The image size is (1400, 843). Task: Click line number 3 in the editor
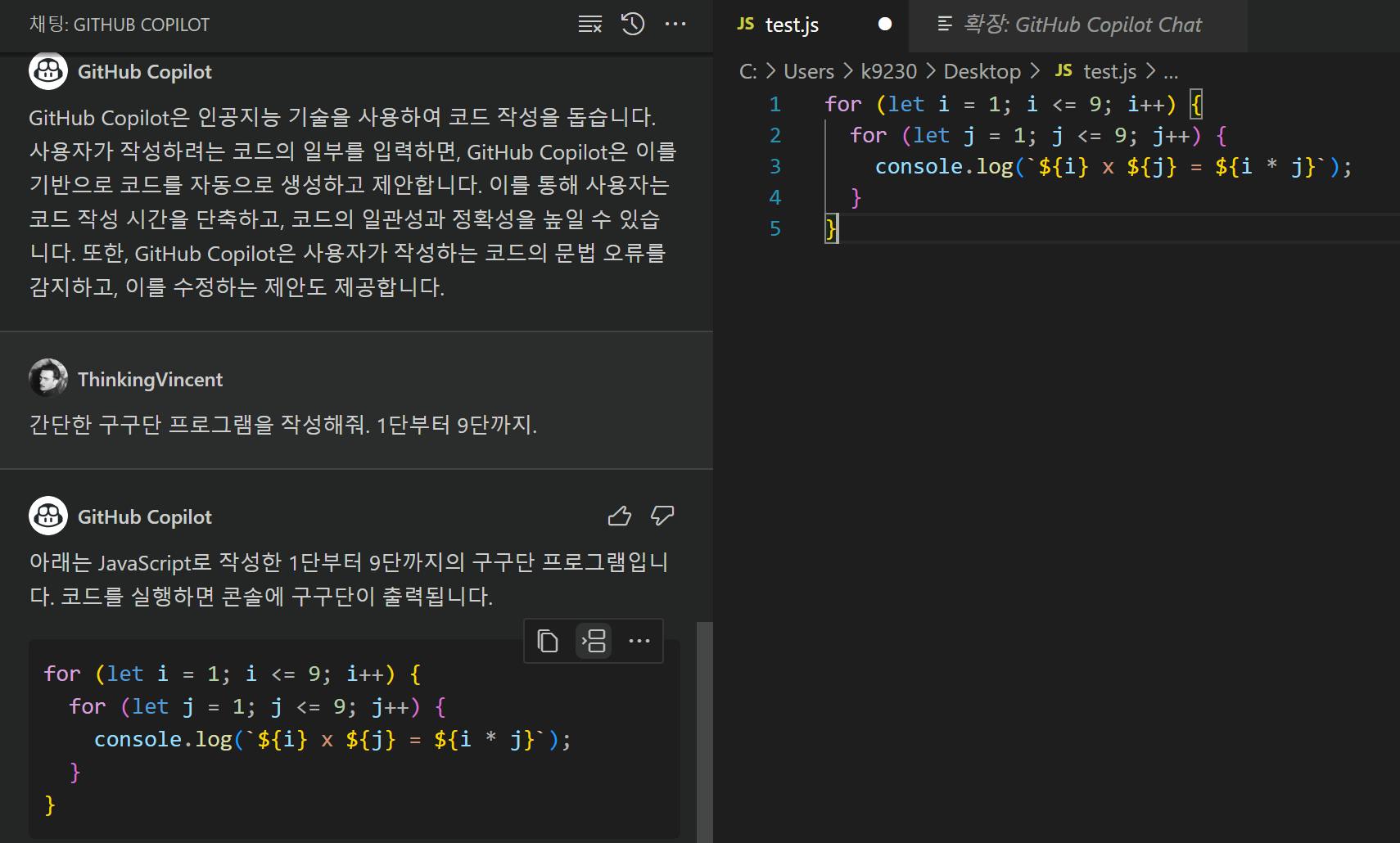pyautogui.click(x=775, y=167)
